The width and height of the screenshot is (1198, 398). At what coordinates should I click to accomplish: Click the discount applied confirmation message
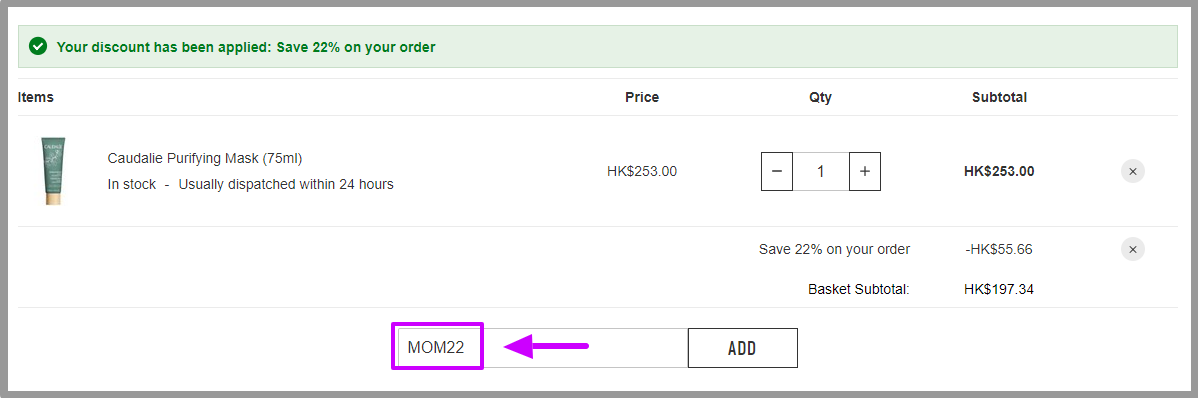pyautogui.click(x=246, y=47)
